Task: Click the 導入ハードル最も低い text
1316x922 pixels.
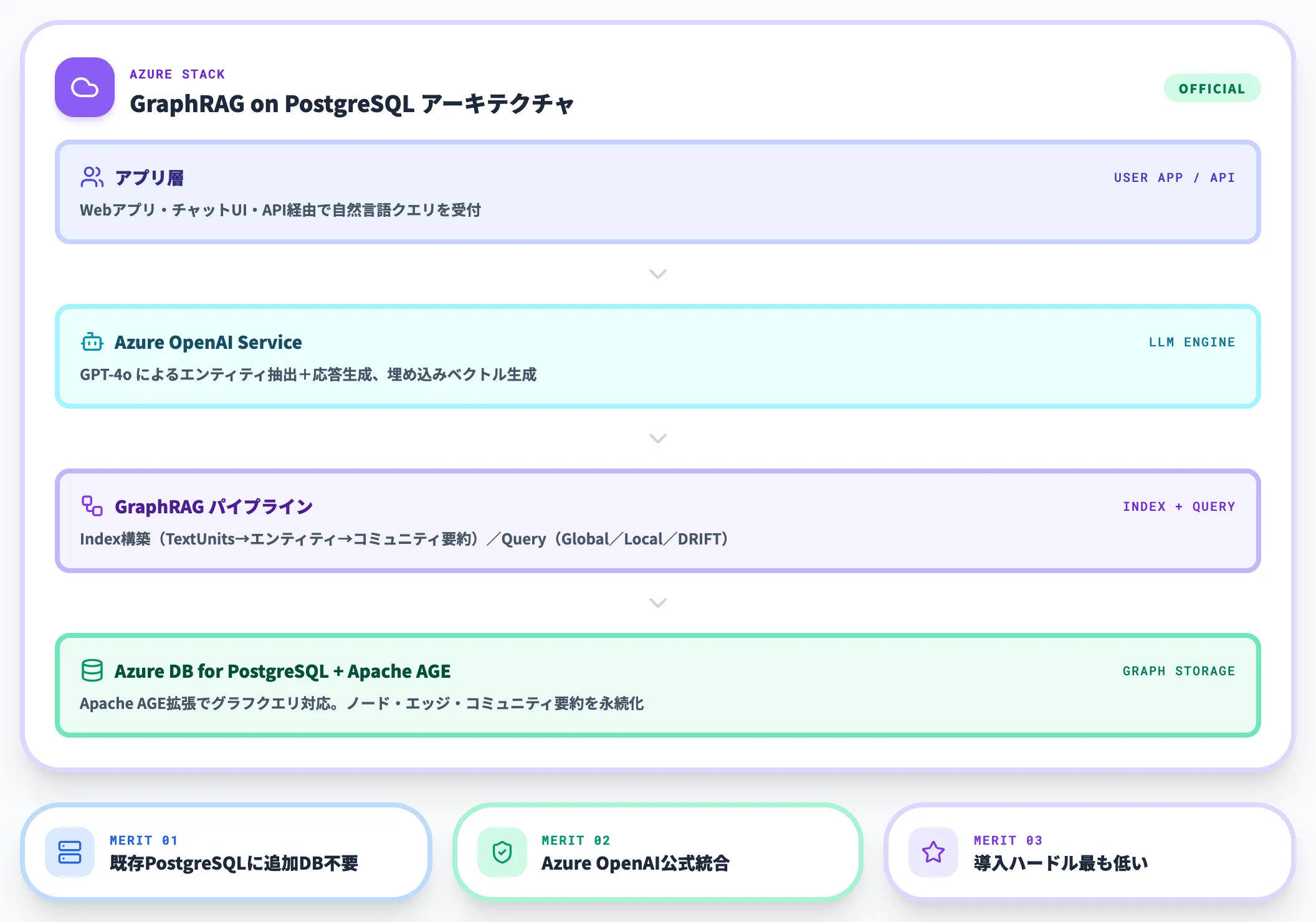Action: point(1061,863)
